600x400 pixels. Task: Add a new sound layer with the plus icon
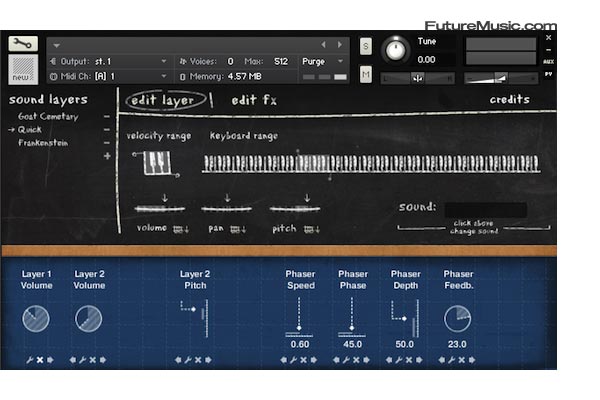click(107, 156)
